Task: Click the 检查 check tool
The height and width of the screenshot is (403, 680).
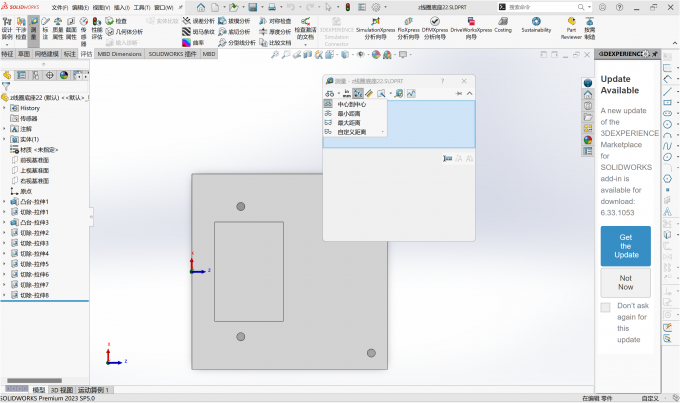Action: 116,21
